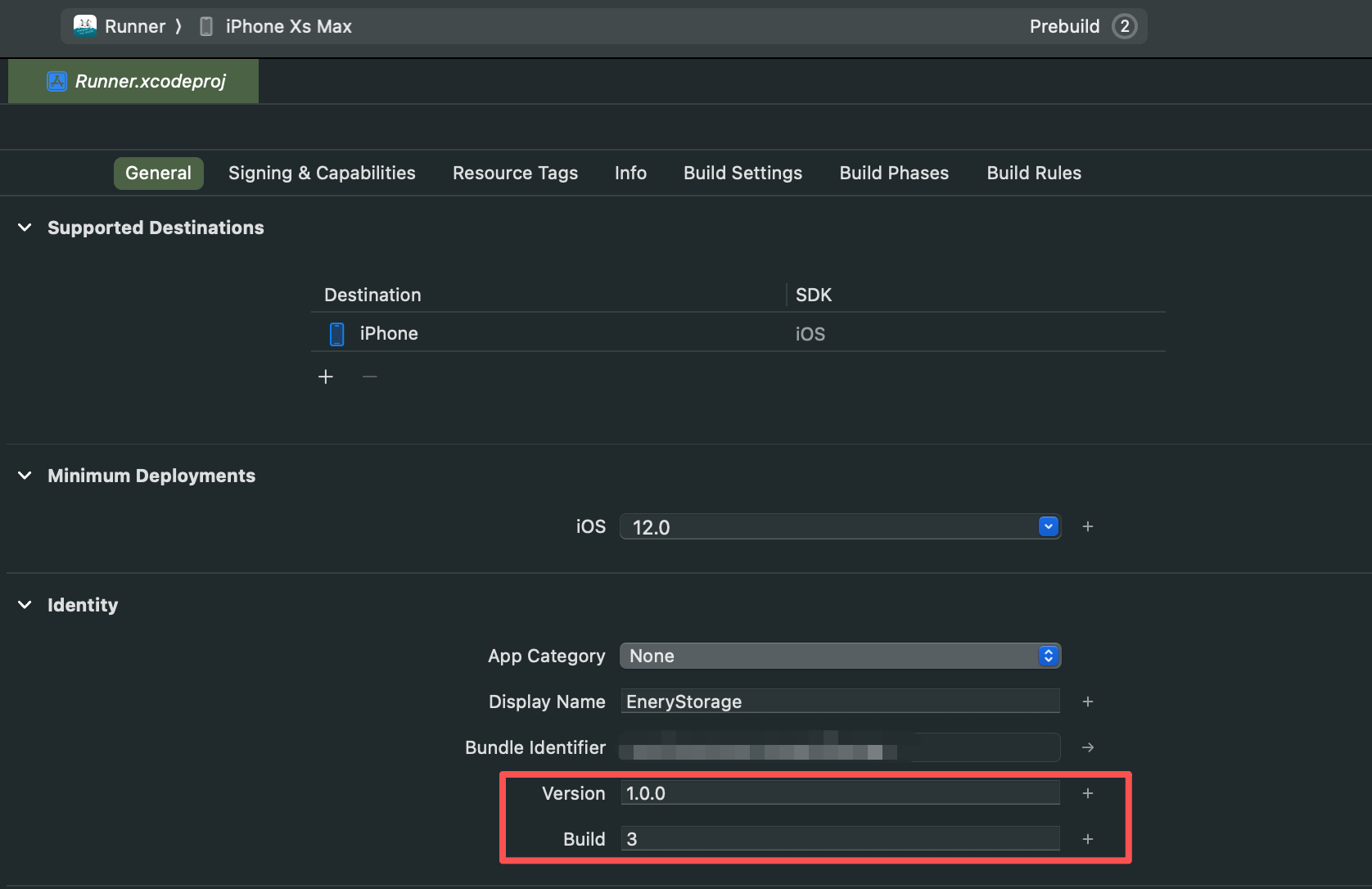Collapse the Supported Destinations section

[x=25, y=228]
